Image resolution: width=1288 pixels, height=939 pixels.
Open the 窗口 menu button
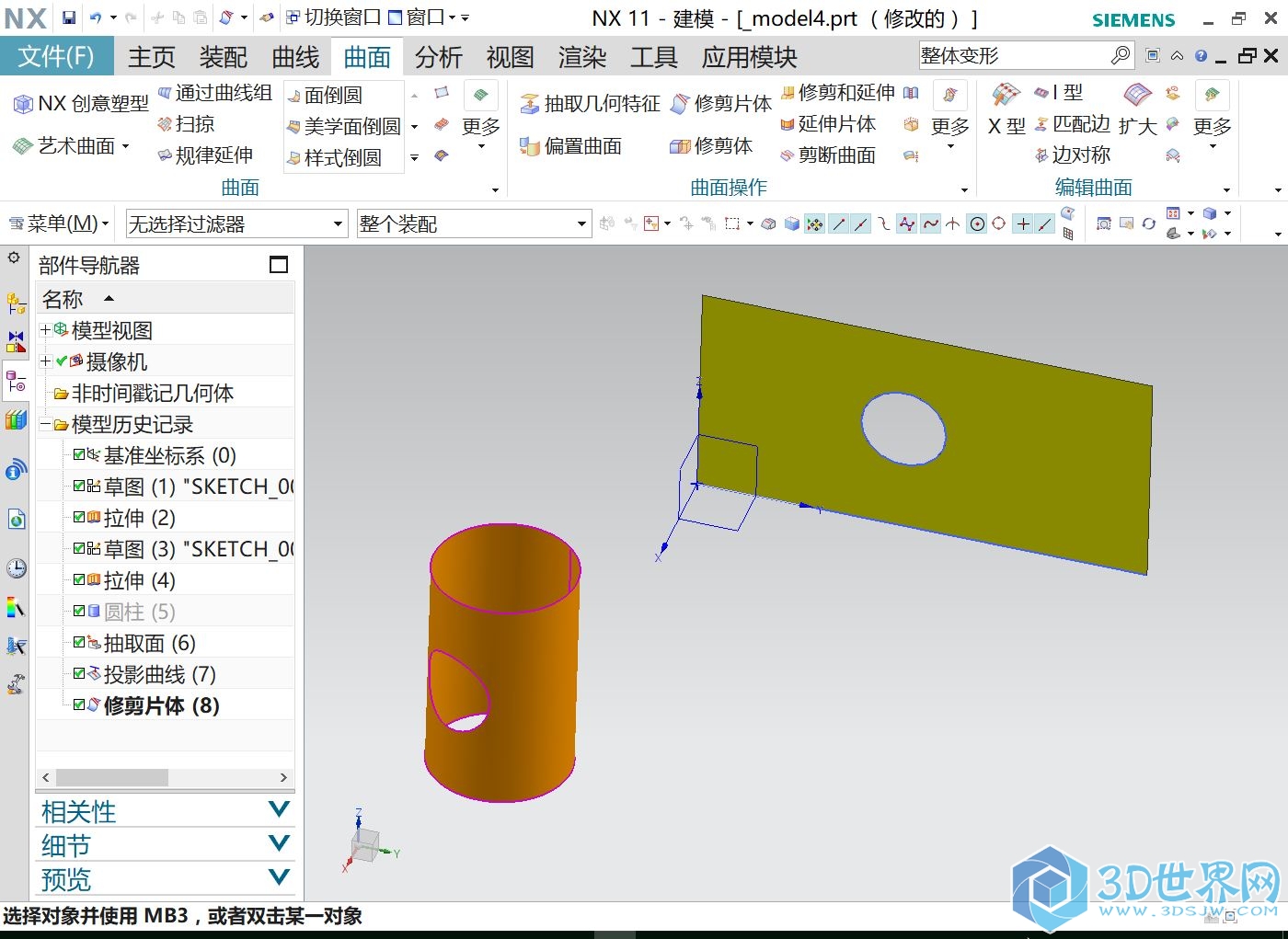(422, 17)
